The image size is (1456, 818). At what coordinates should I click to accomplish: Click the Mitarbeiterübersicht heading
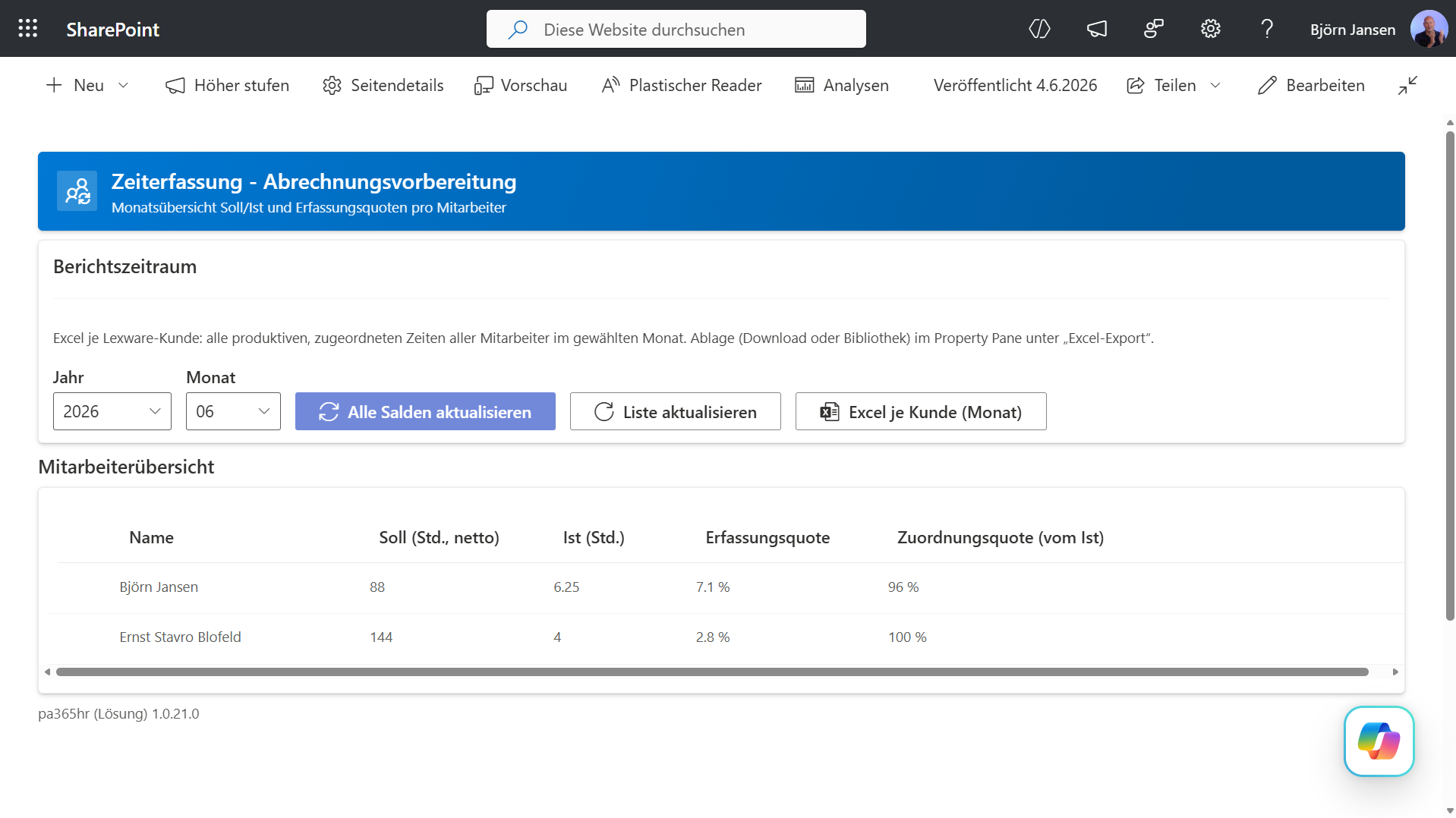tap(126, 467)
